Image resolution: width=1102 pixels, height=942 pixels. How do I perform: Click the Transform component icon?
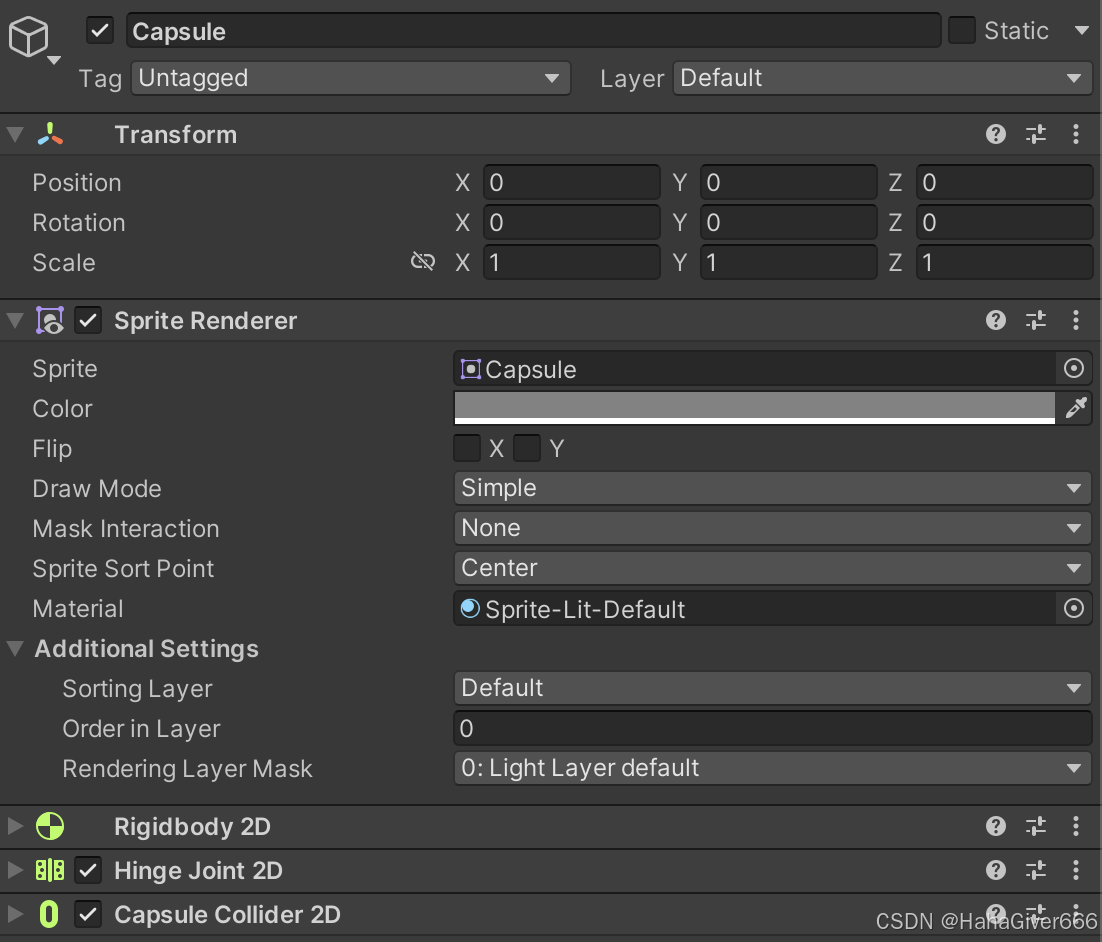[50, 134]
